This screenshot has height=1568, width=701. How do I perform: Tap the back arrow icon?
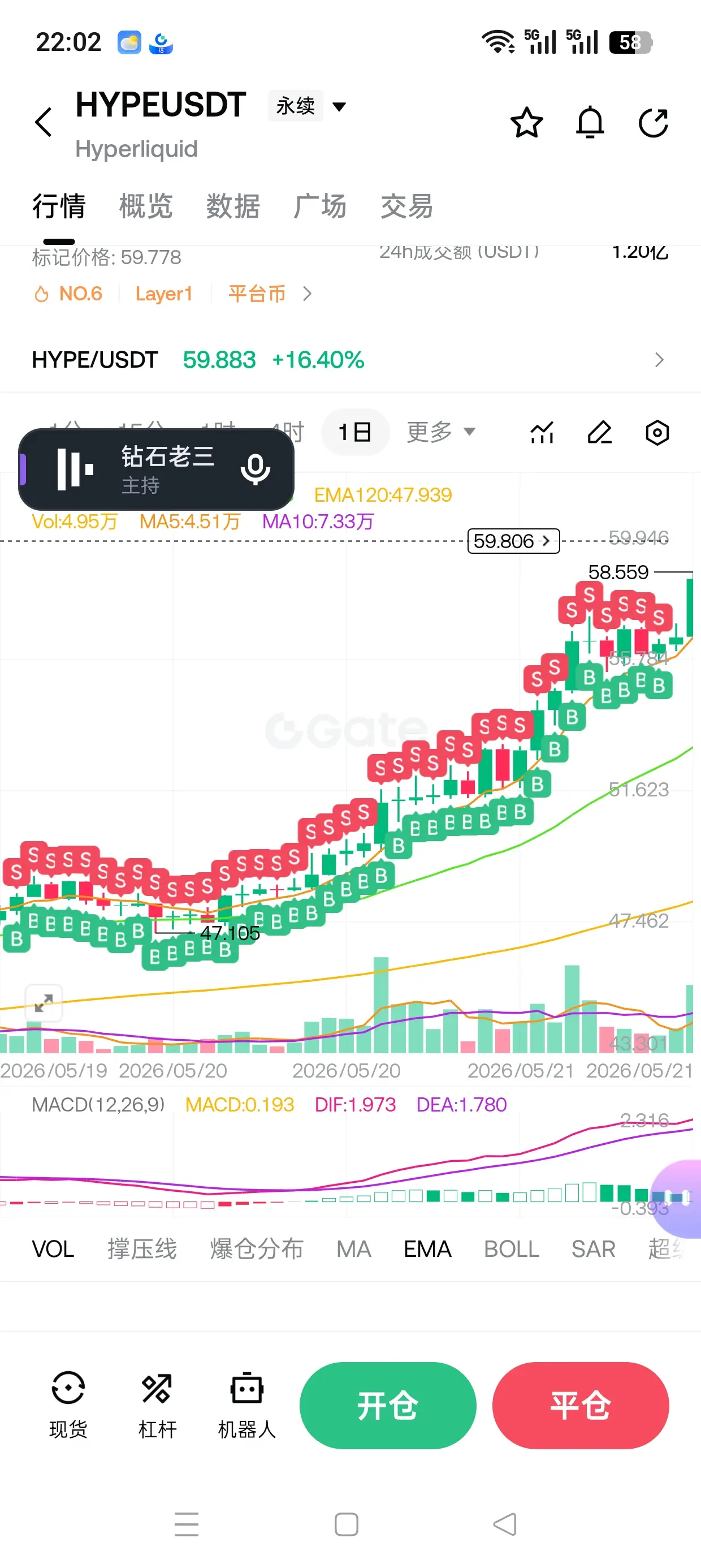(44, 122)
